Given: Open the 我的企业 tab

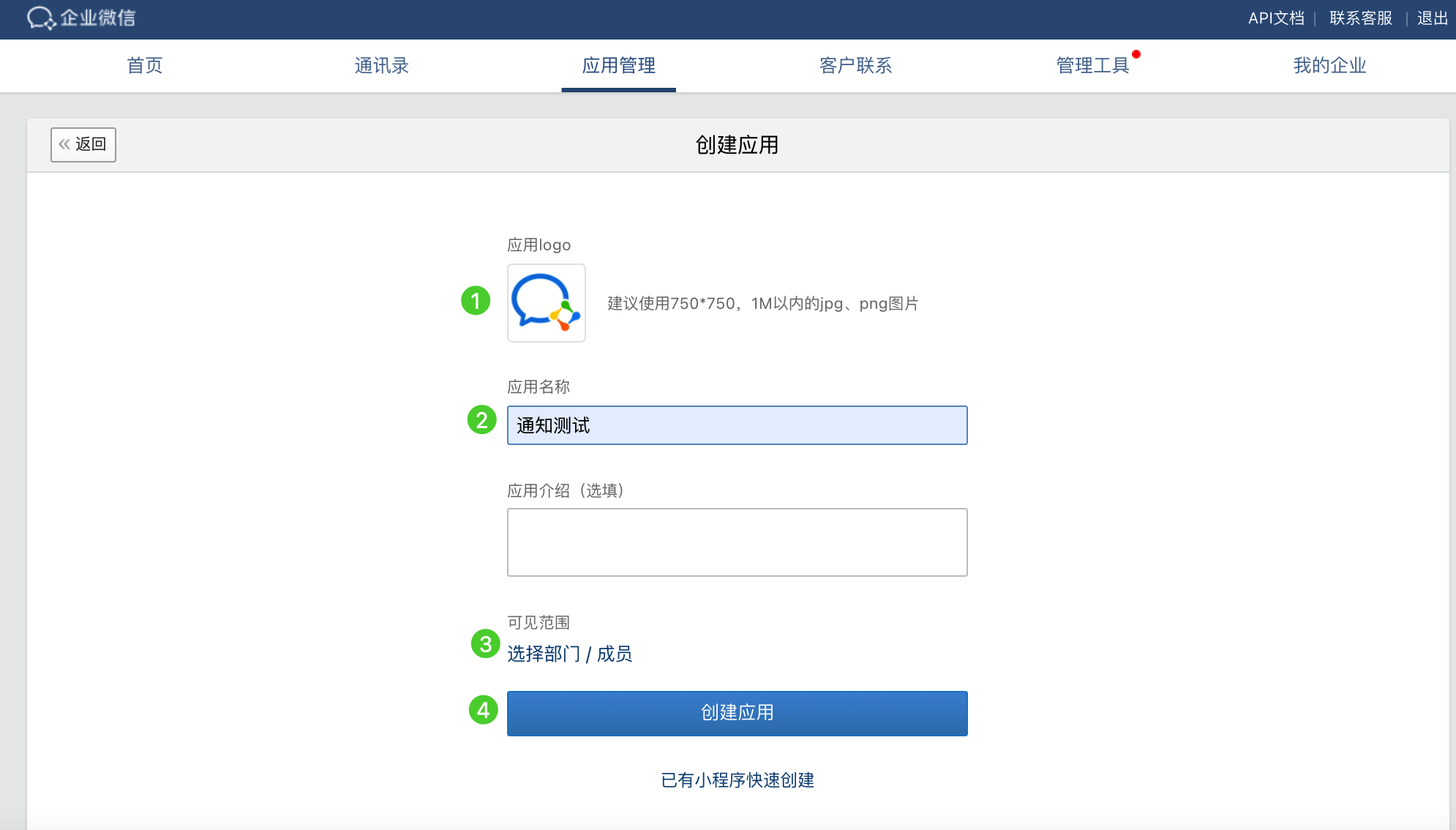Looking at the screenshot, I should pyautogui.click(x=1329, y=66).
